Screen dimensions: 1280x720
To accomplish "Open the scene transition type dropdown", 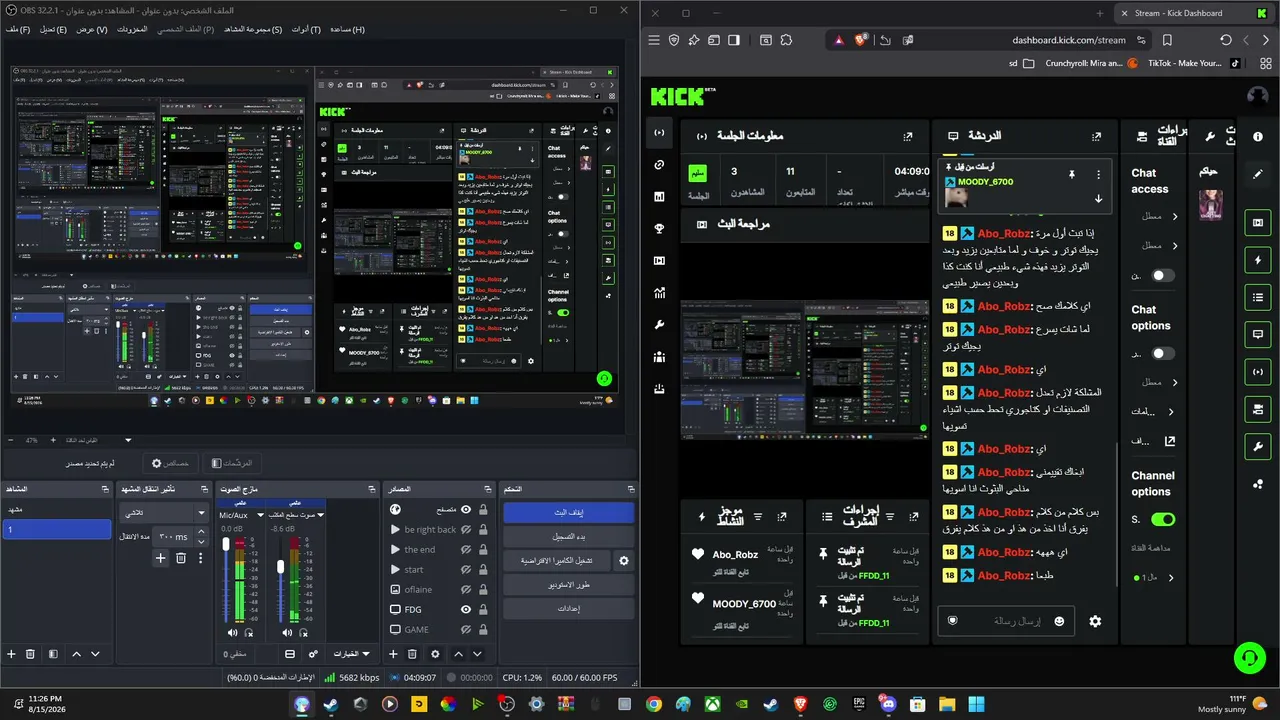I will (163, 512).
